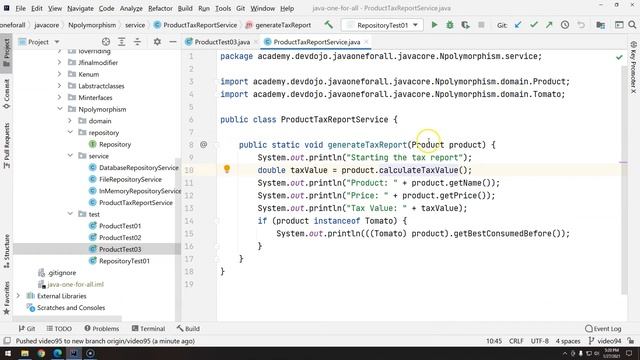Image resolution: width=640 pixels, height=360 pixels.
Task: Run RepositoryTest01 with the green play button
Action: pyautogui.click(x=434, y=25)
